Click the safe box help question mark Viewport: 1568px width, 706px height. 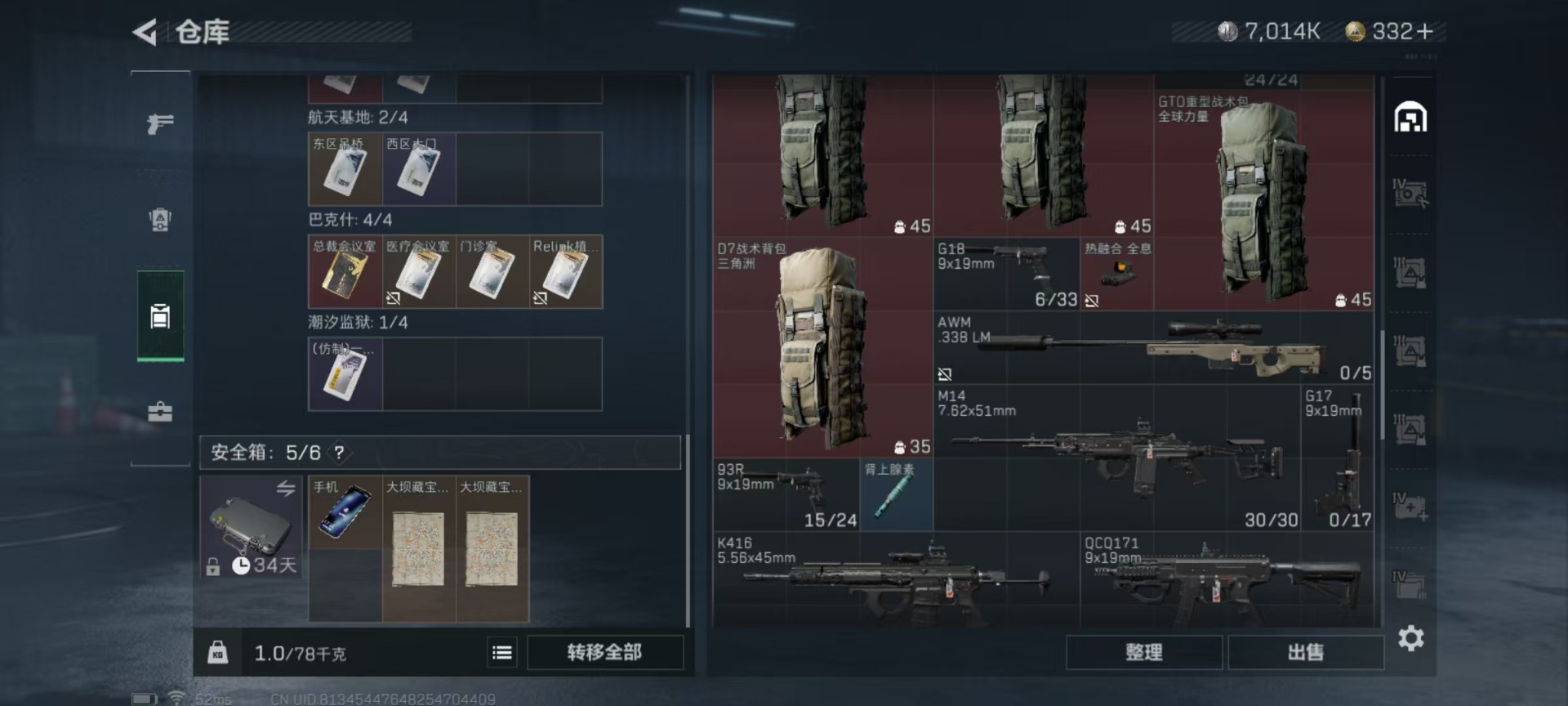[x=339, y=453]
